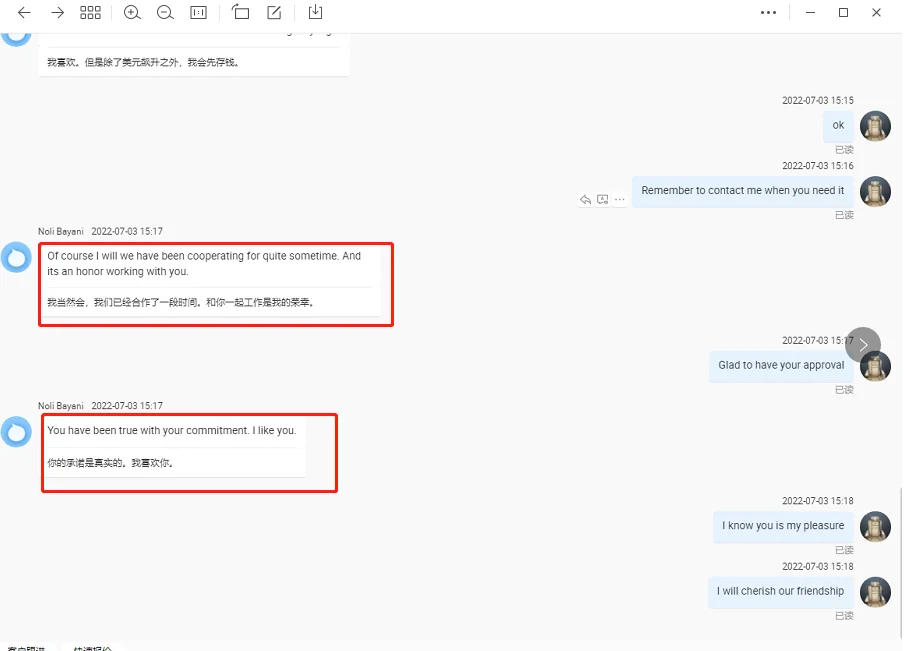
Task: Show image at actual 1:1 size
Action: pos(198,13)
